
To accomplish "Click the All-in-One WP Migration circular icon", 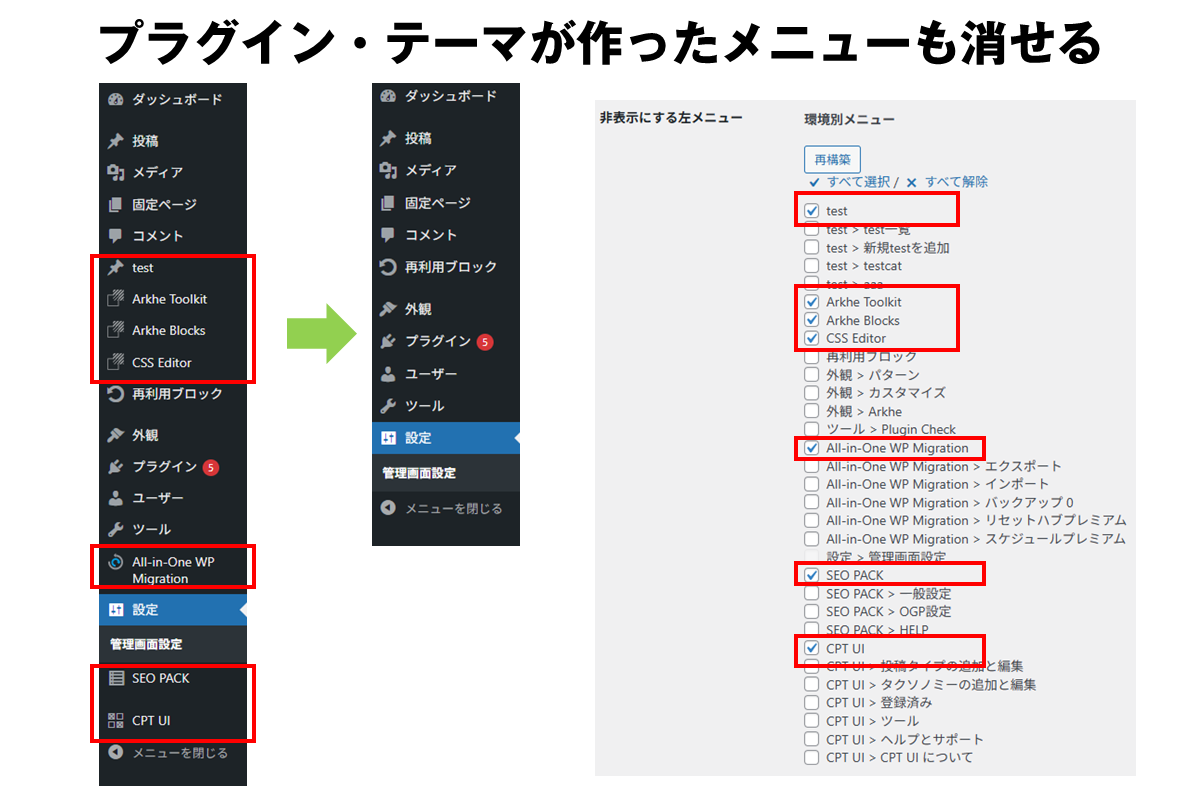I will click(115, 562).
